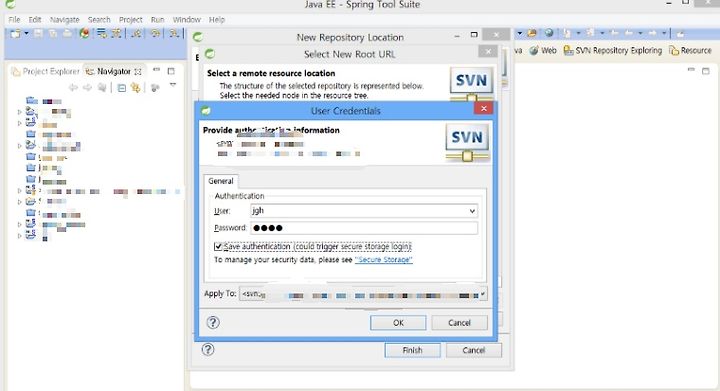Expand the second item in Navigator tree
The height and width of the screenshot is (391, 720).
click(x=19, y=112)
